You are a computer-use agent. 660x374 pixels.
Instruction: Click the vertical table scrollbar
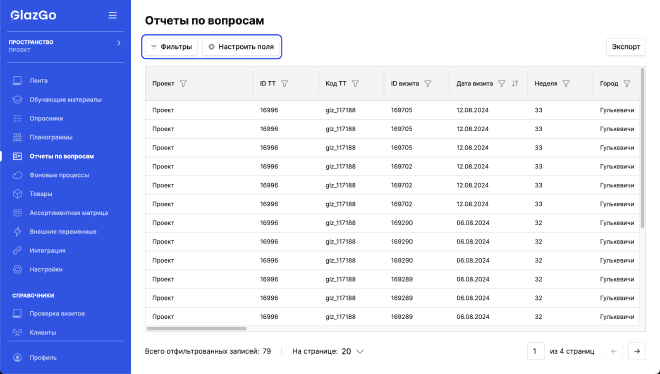pos(642,148)
